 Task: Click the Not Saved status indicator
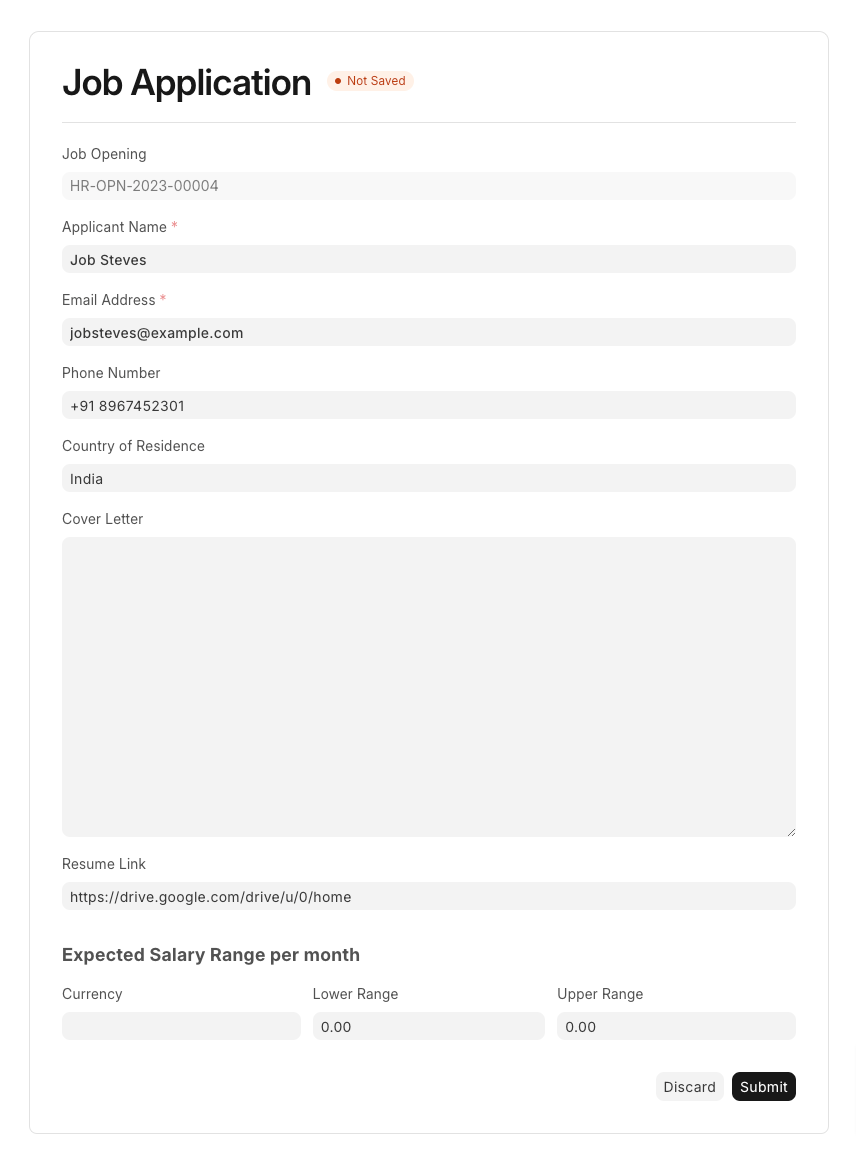(370, 81)
